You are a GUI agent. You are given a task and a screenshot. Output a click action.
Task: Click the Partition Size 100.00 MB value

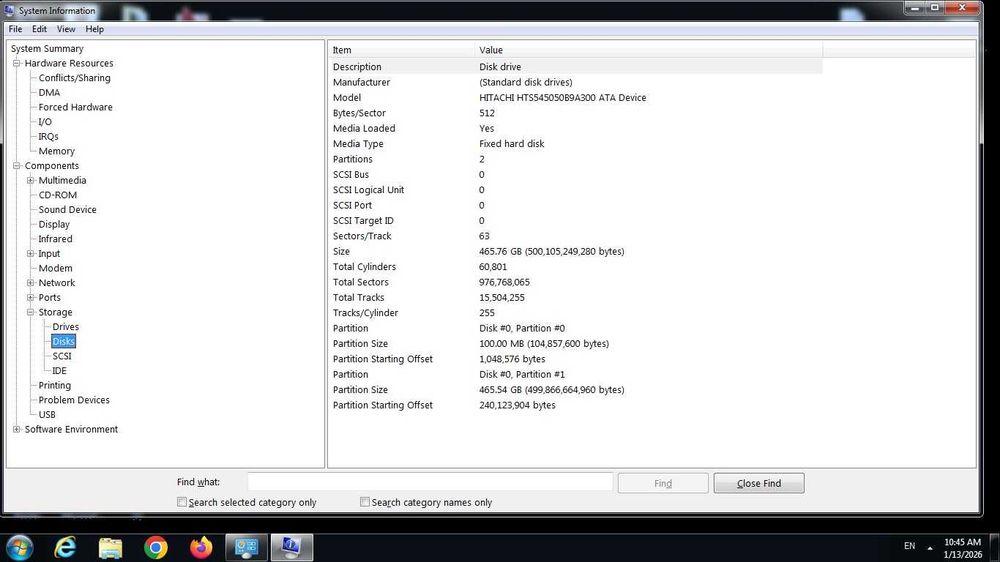tap(544, 344)
